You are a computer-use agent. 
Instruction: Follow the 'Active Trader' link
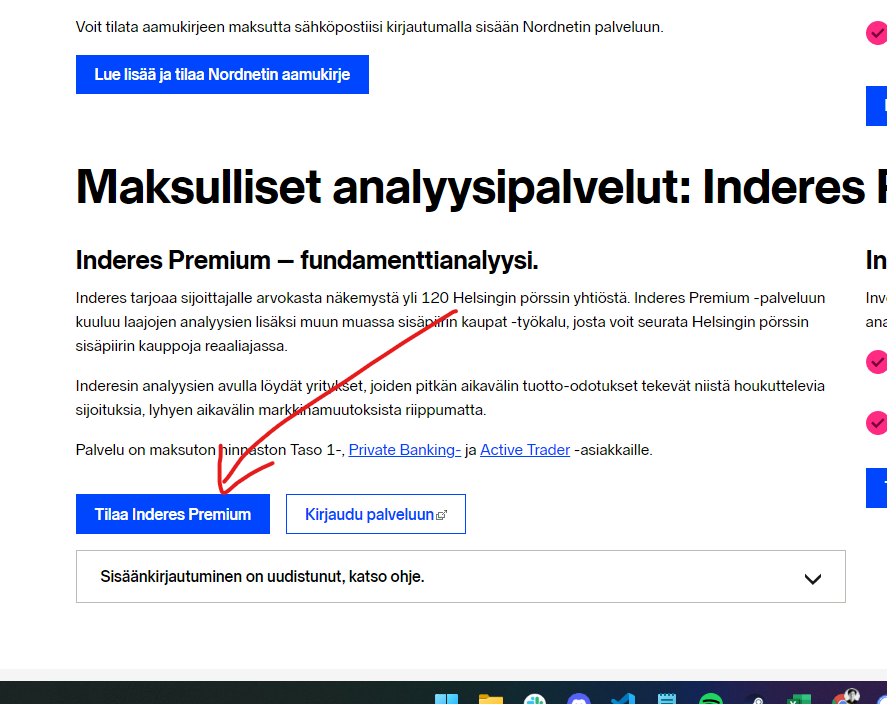[525, 450]
